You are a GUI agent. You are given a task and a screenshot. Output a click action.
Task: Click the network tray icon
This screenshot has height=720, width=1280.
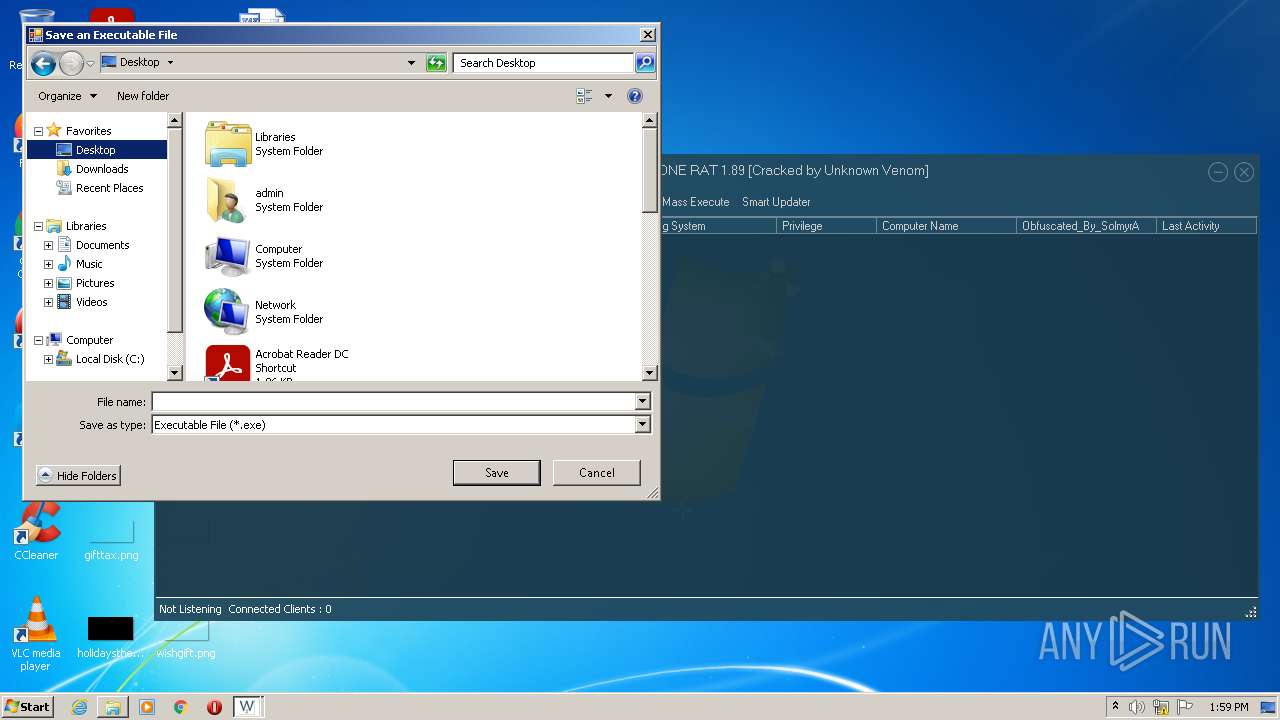tap(1161, 707)
